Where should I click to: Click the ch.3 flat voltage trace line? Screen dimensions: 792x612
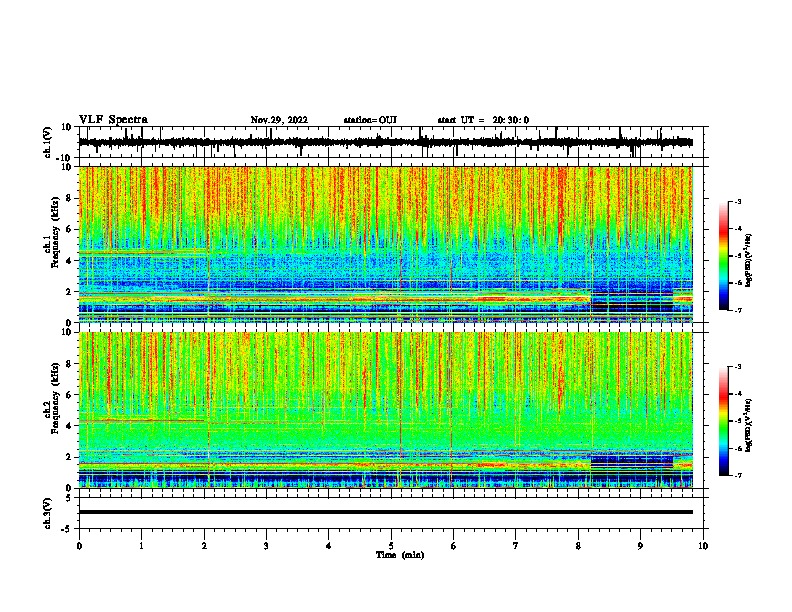[x=385, y=512]
